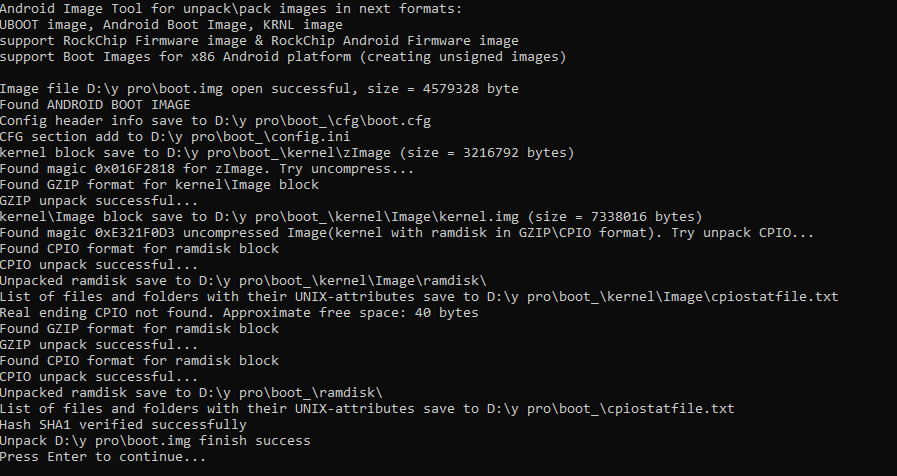Click the "Found magic 0x016F2818" line

coord(207,168)
